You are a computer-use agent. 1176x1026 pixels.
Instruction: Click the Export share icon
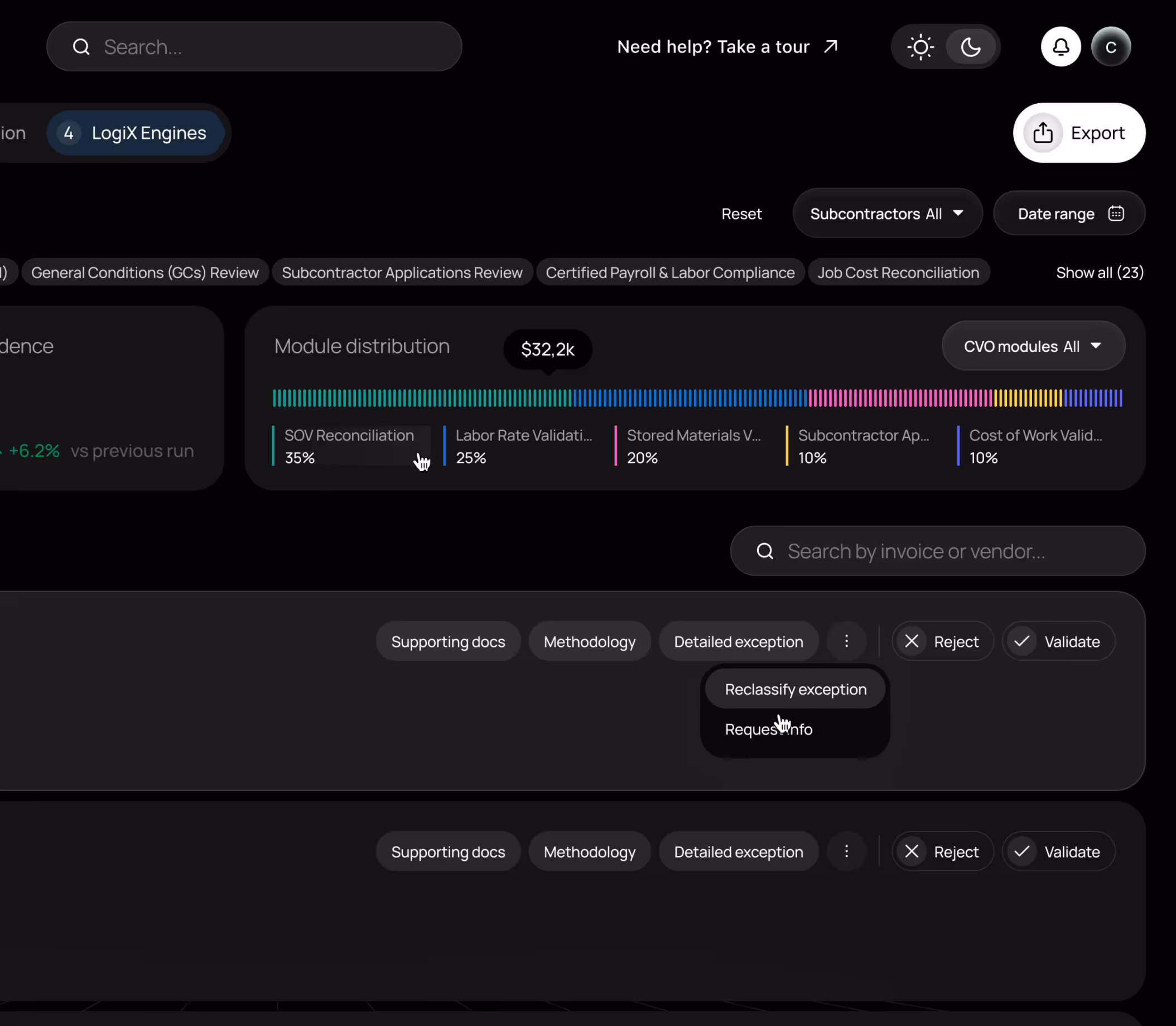click(x=1043, y=133)
